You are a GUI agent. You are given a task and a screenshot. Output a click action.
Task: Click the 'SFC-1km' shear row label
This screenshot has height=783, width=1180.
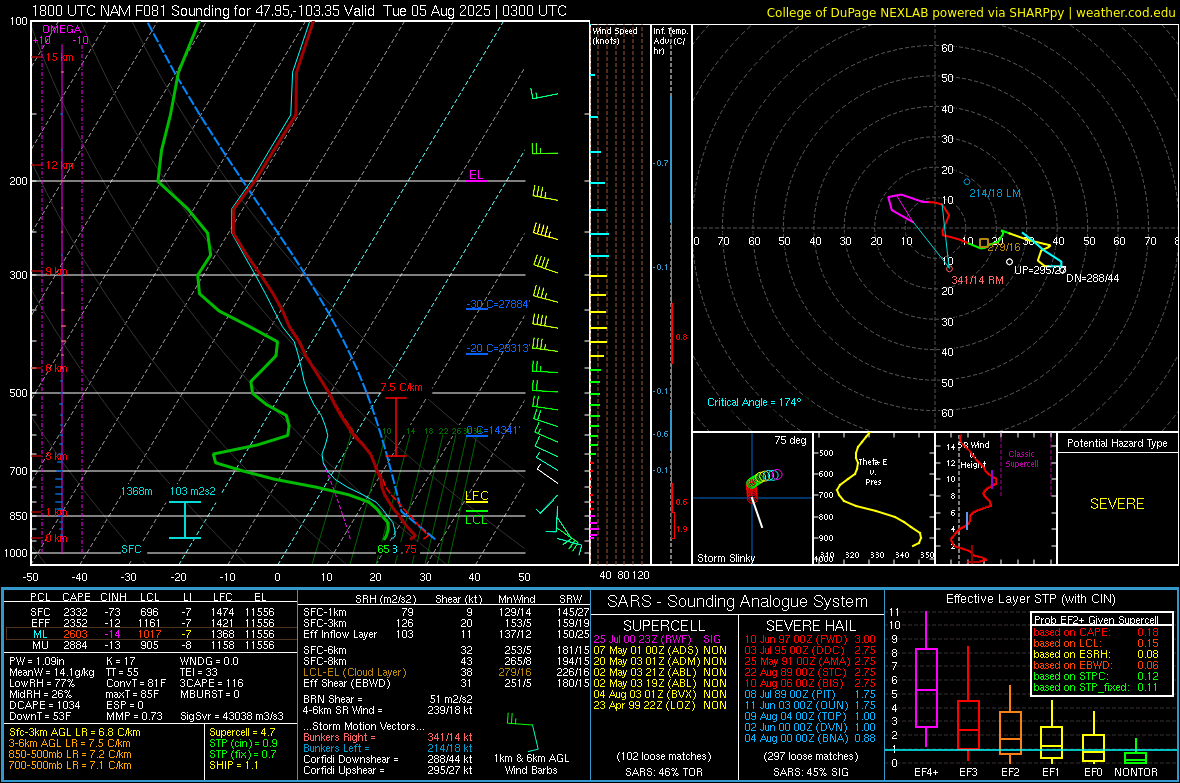(325, 612)
